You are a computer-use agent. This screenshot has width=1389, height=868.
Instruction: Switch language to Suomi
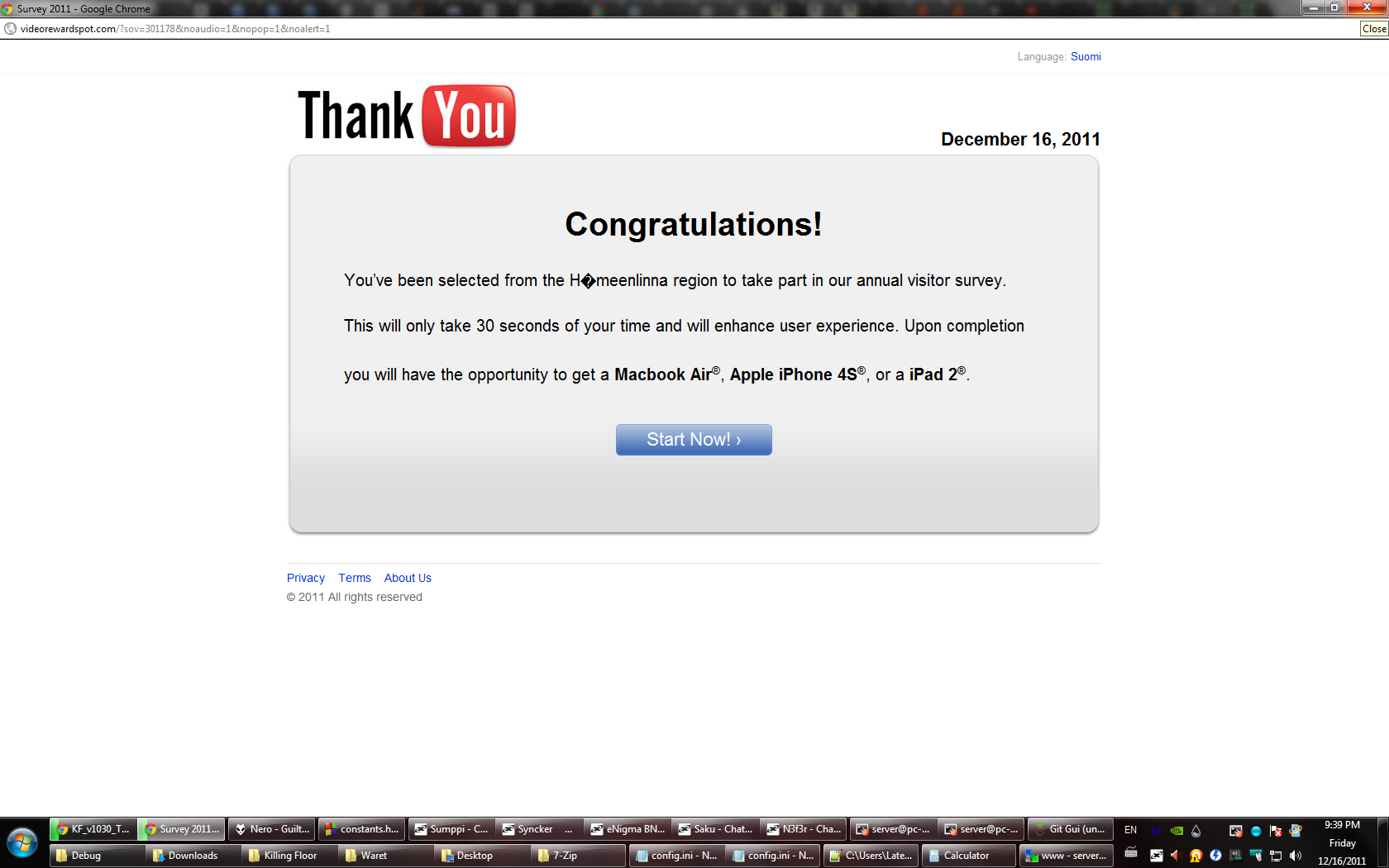[x=1086, y=56]
